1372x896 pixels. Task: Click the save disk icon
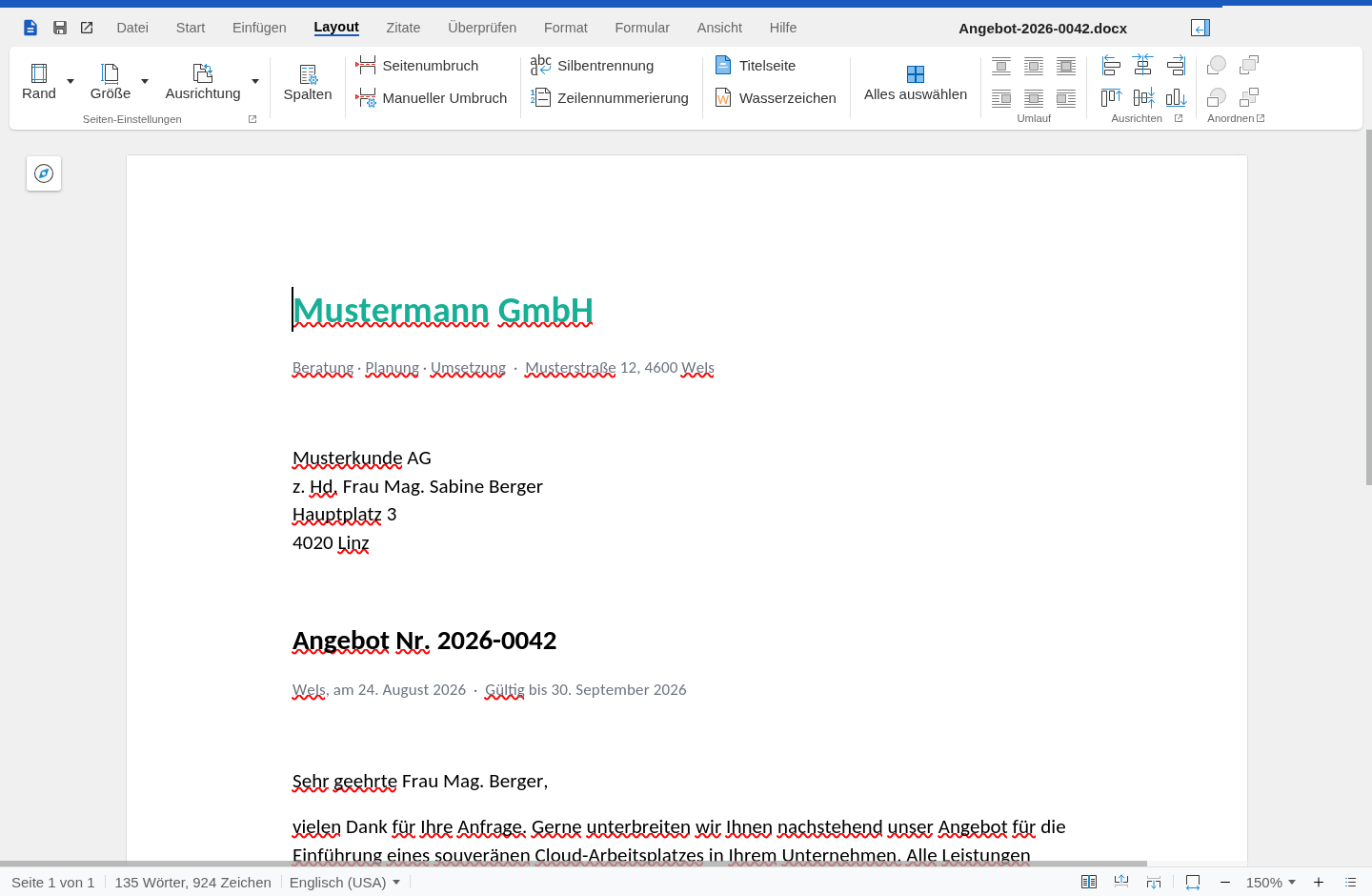click(60, 28)
